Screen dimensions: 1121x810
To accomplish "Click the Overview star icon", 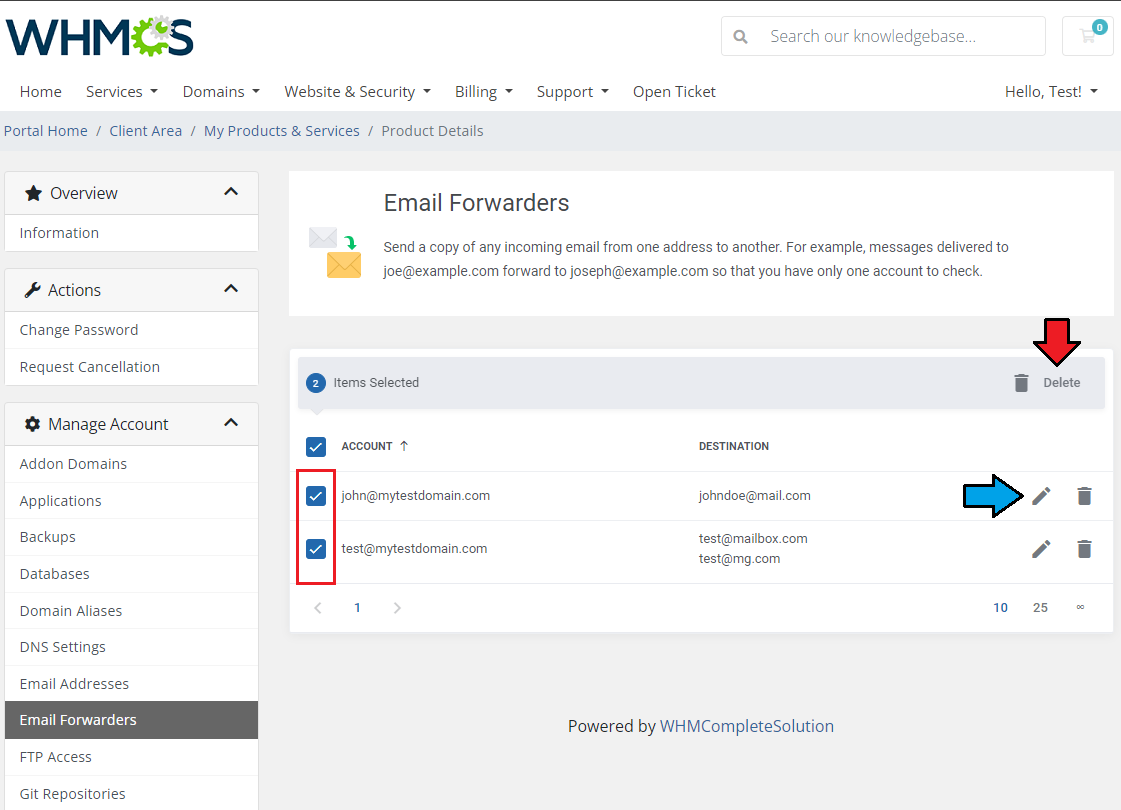I will 33,193.
